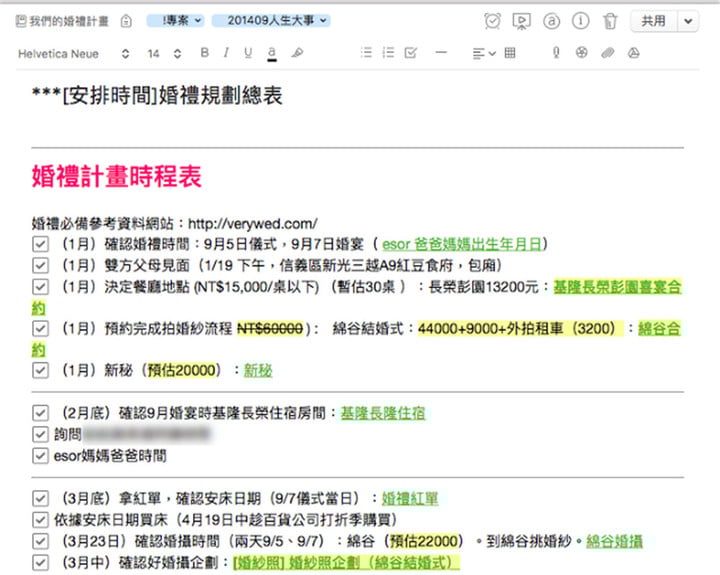Image resolution: width=720 pixels, height=575 pixels.
Task: Insert a numbered list
Action: (388, 53)
